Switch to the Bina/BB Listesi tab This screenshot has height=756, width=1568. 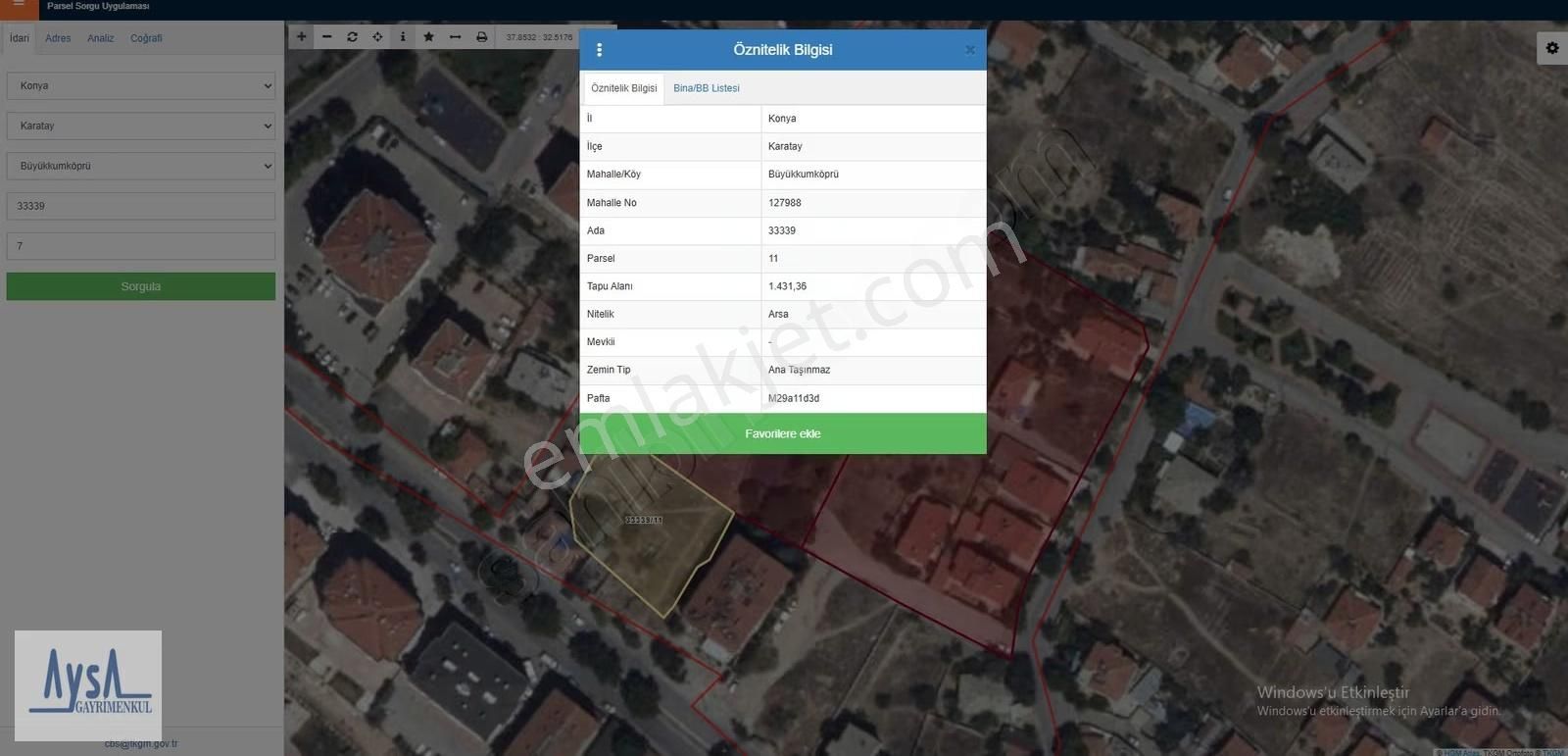pos(706,88)
